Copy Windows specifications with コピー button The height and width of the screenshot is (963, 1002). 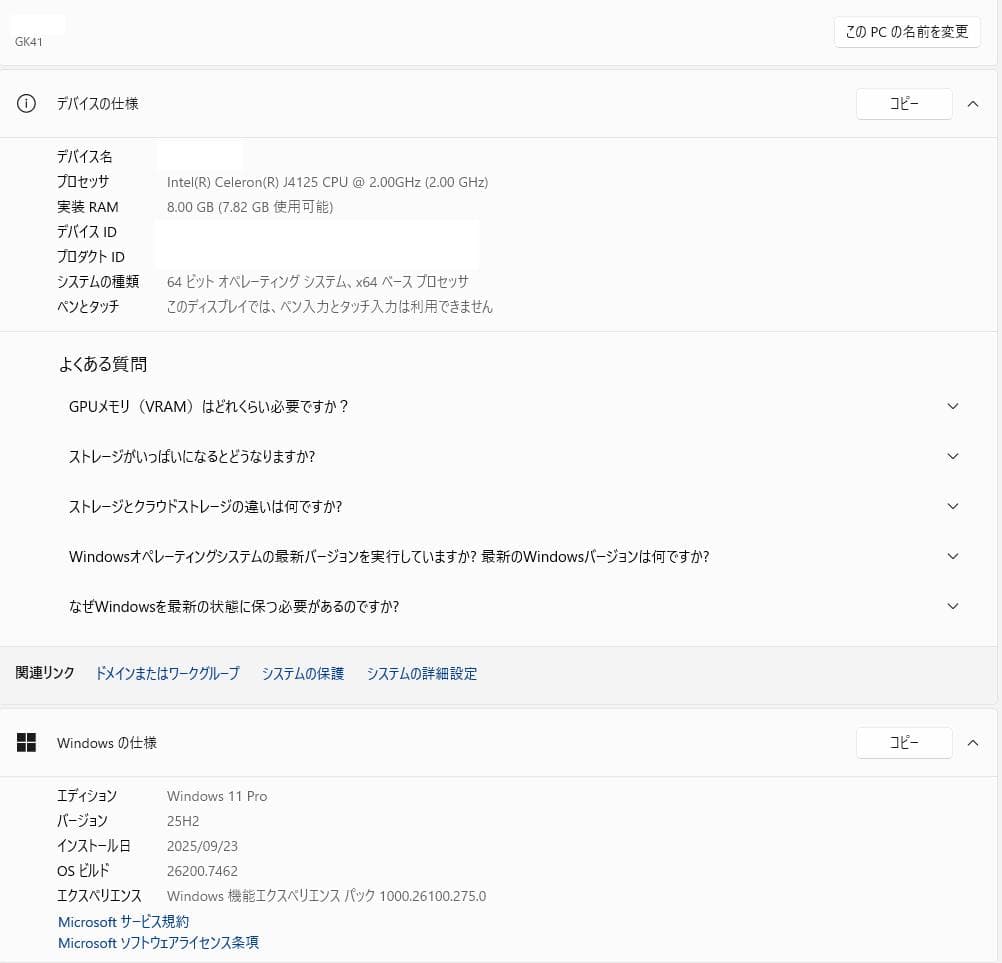[904, 743]
